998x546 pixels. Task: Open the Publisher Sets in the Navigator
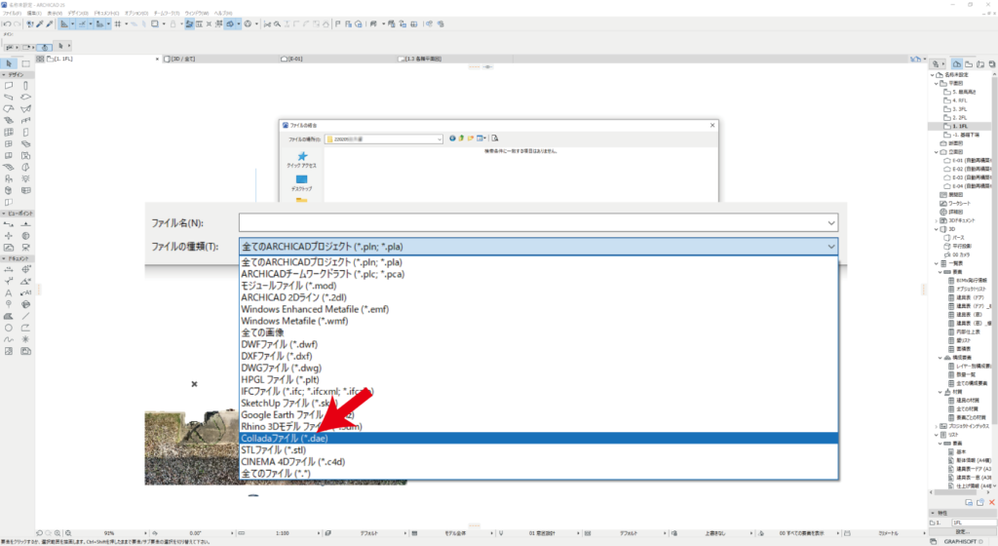point(992,64)
